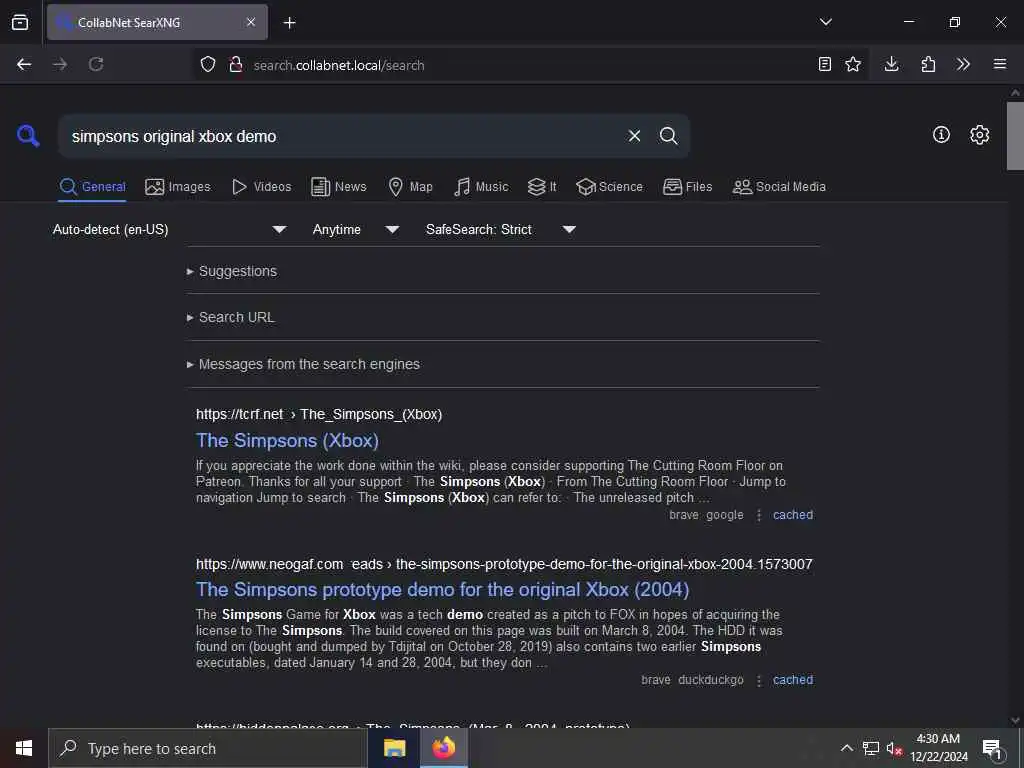Open Firefox application hamburger menu
Viewport: 1024px width, 768px height.
click(1000, 64)
